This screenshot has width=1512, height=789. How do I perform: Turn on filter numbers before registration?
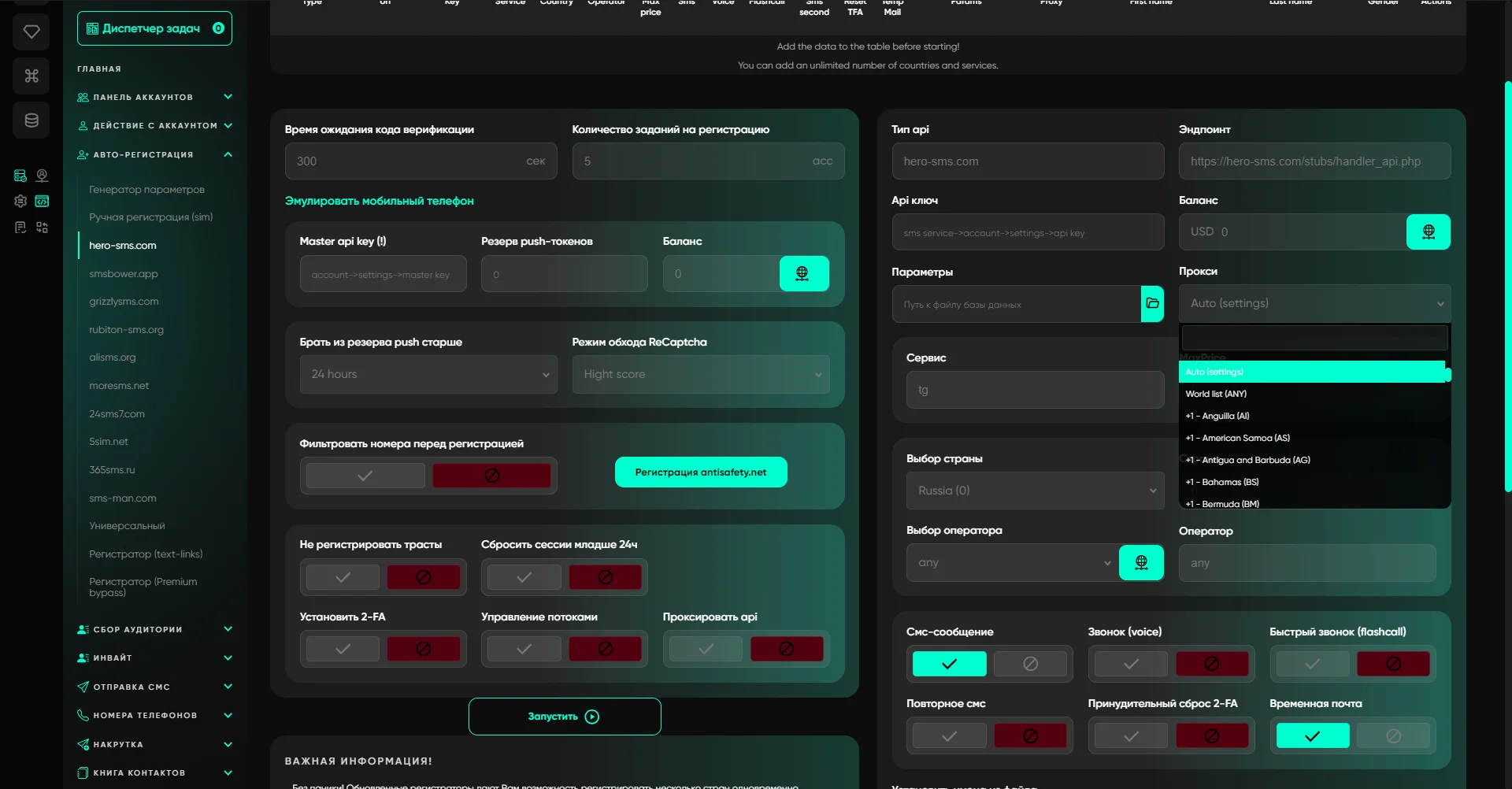365,476
